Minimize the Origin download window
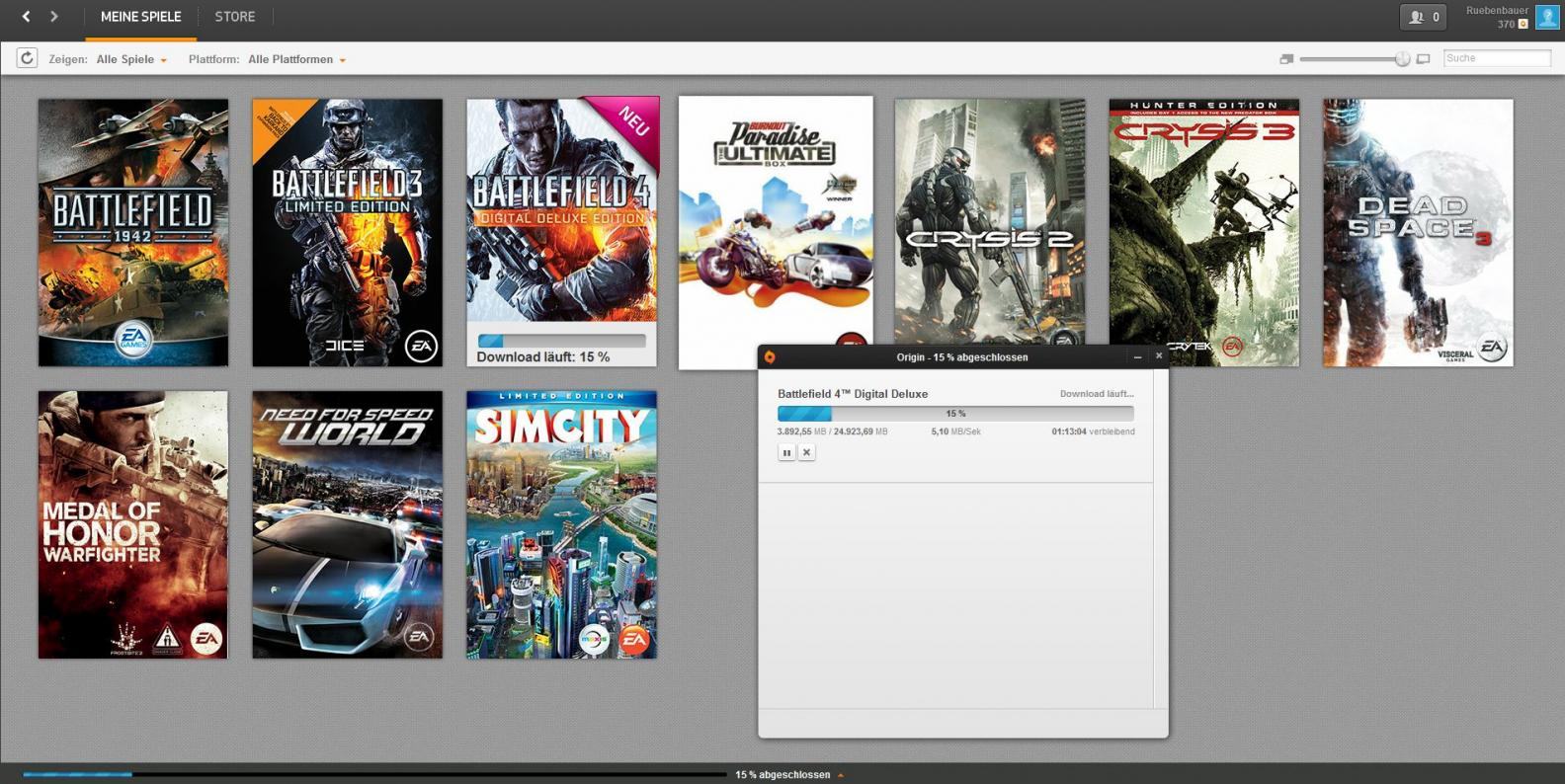The image size is (1565, 784). coord(1137,356)
